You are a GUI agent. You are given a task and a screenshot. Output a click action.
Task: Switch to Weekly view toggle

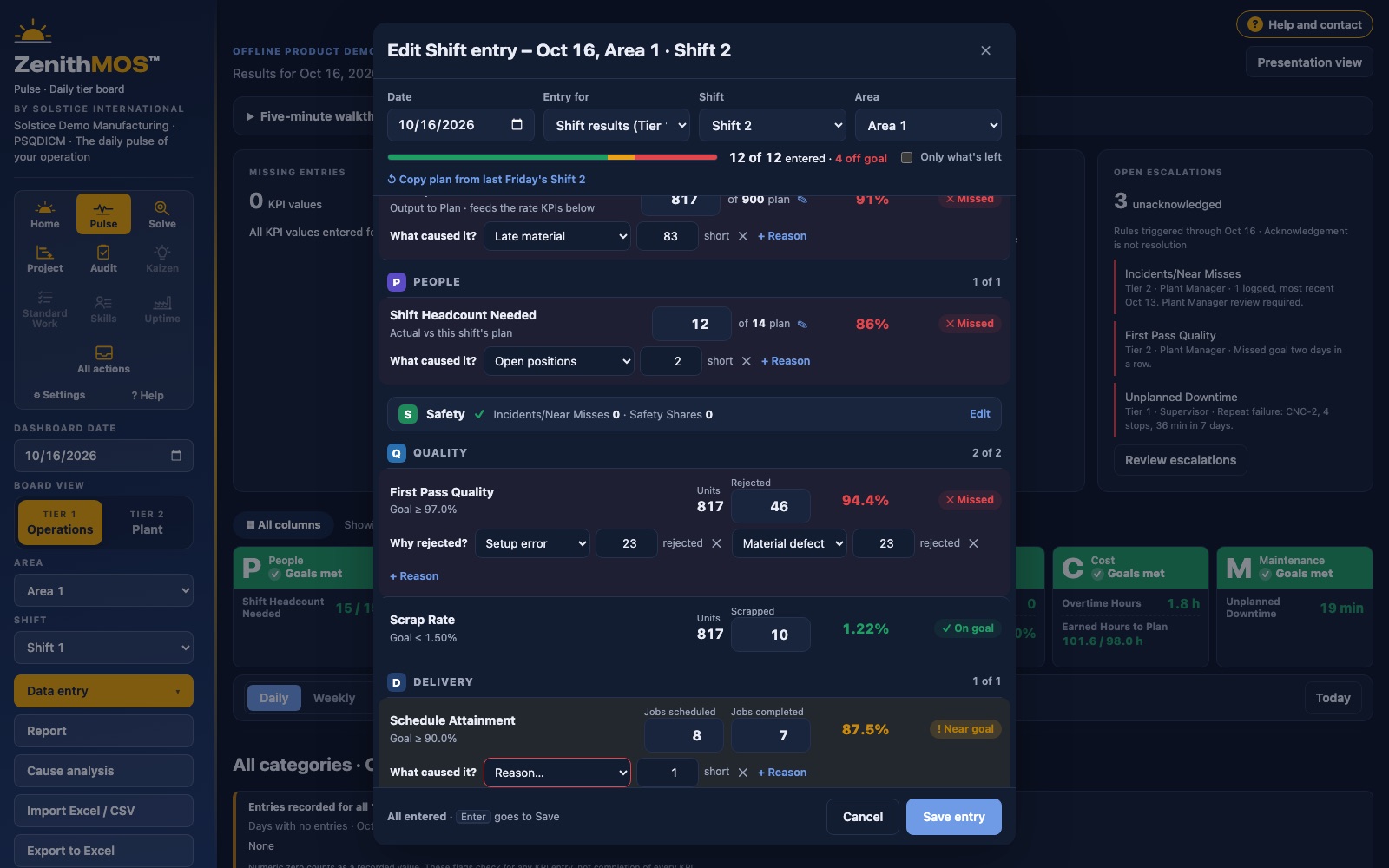(x=334, y=698)
